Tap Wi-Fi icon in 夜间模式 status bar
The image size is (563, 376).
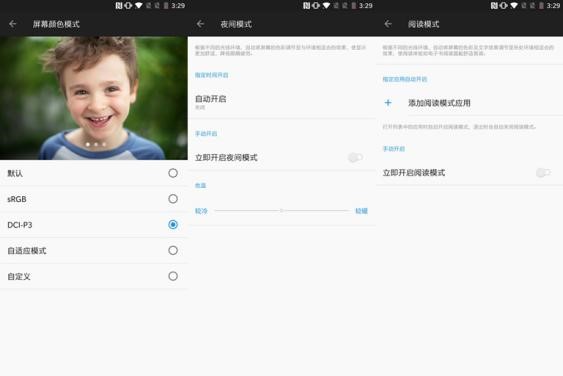click(x=326, y=5)
